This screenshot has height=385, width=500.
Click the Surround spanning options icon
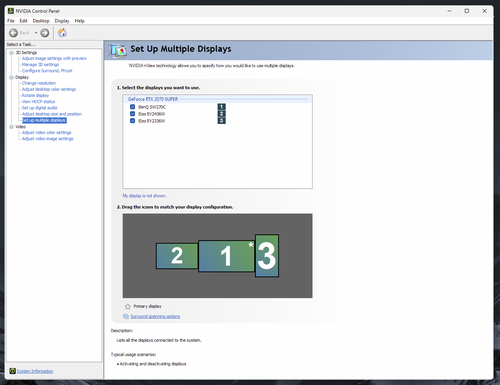[126, 316]
